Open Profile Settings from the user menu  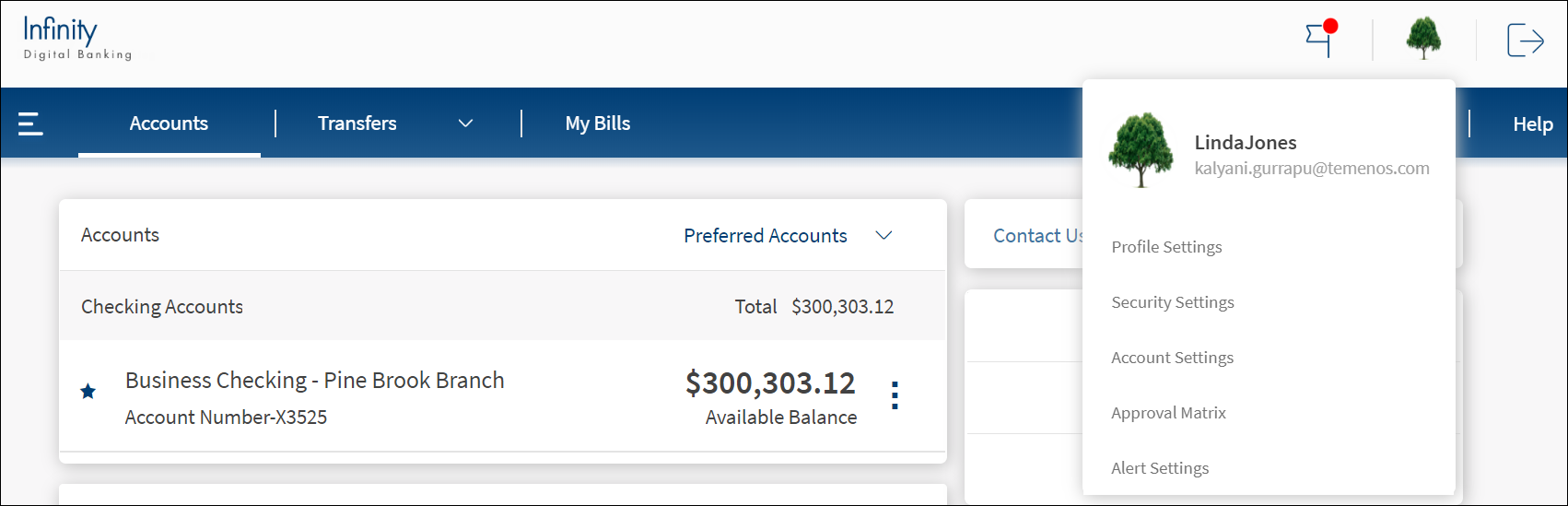pos(1166,247)
